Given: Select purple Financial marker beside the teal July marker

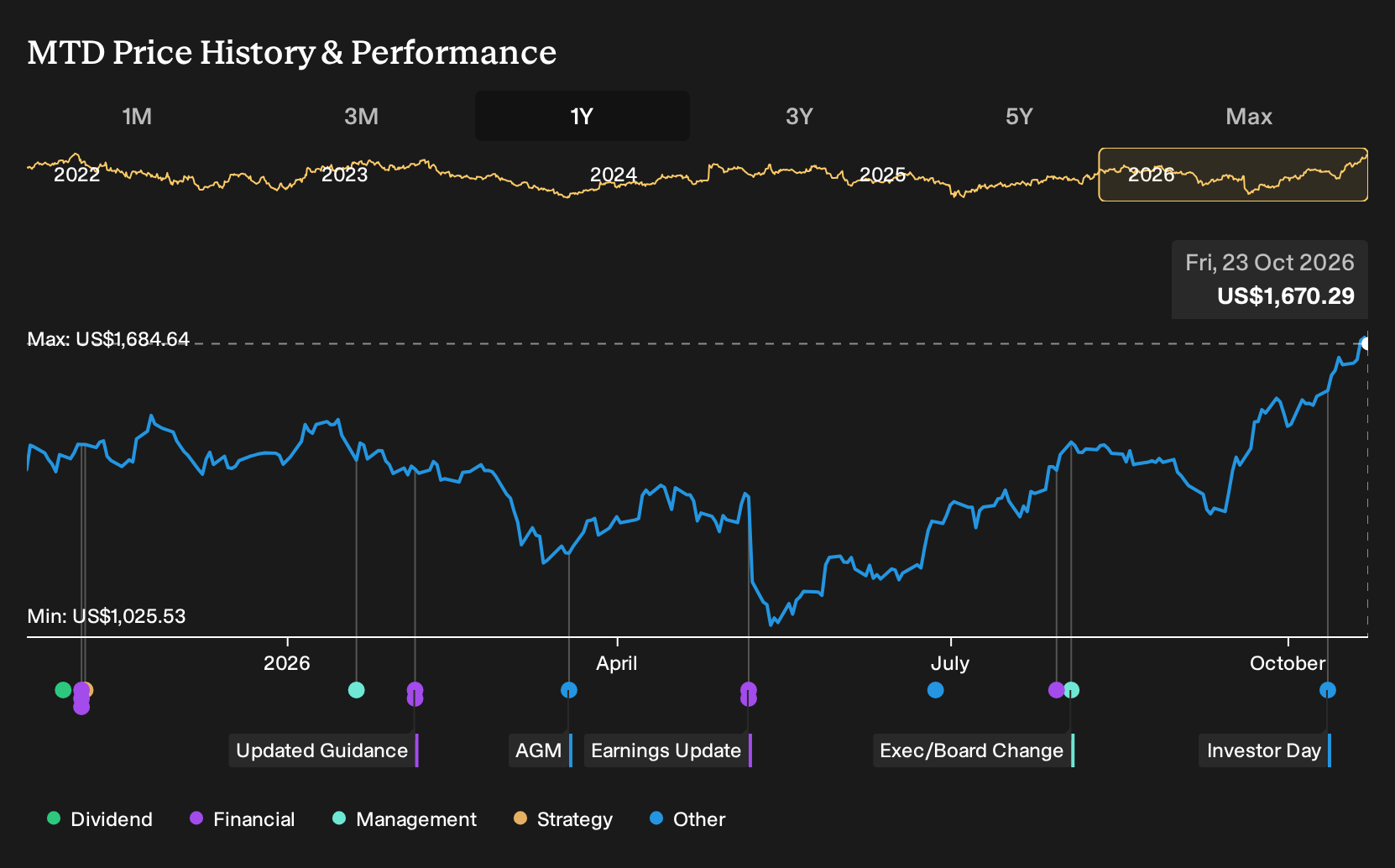Looking at the screenshot, I should pyautogui.click(x=1057, y=690).
